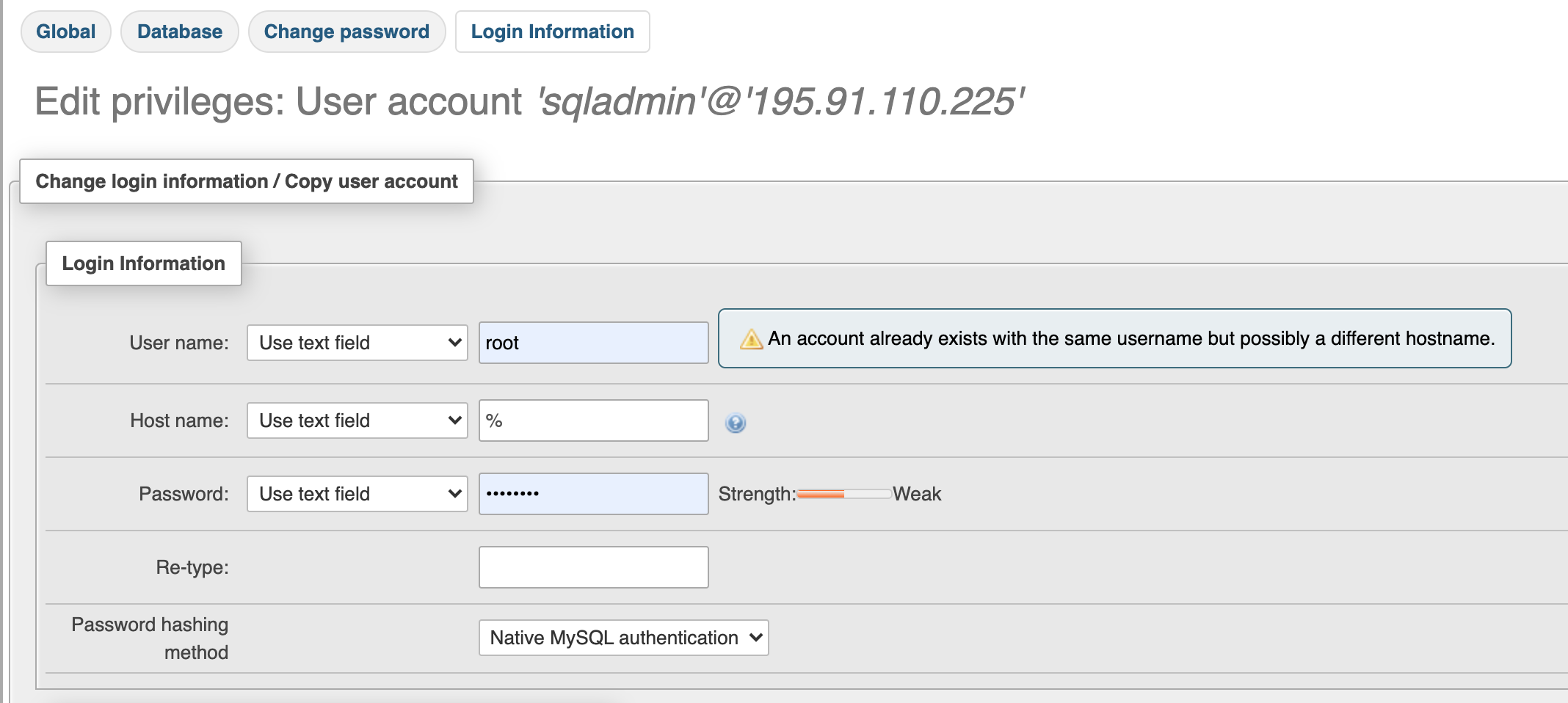Click the Host name help icon

click(x=736, y=423)
